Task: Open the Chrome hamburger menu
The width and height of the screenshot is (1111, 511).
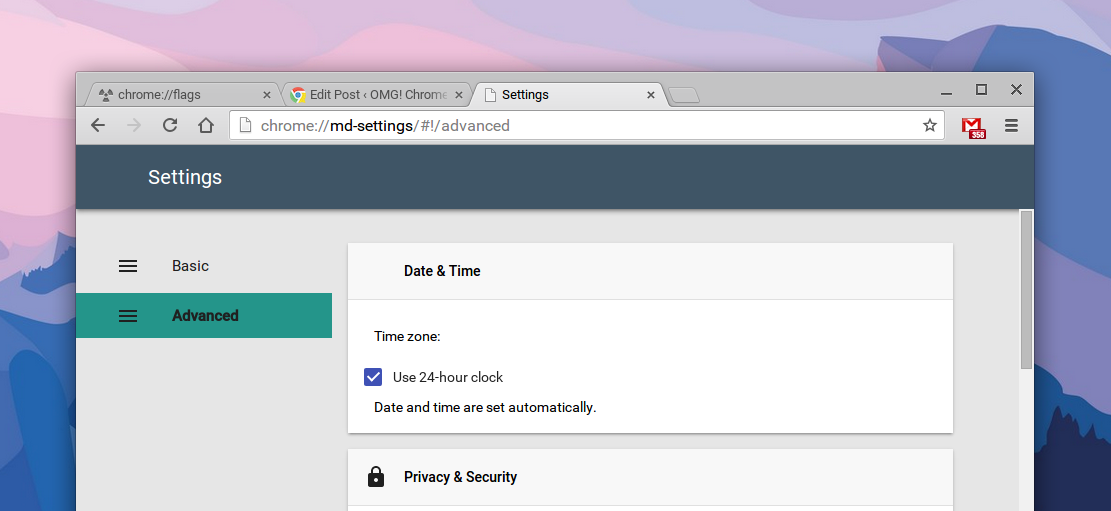Action: click(x=1011, y=125)
